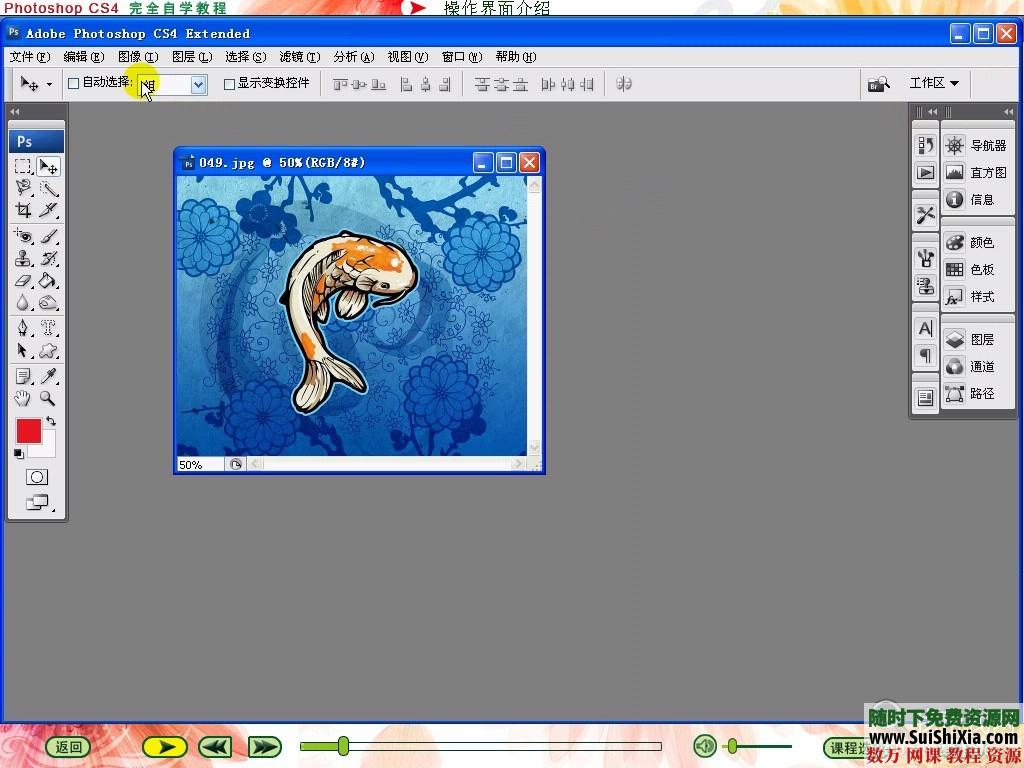
Task: Toggle the default foreground/background colors swatch
Action: point(16,453)
